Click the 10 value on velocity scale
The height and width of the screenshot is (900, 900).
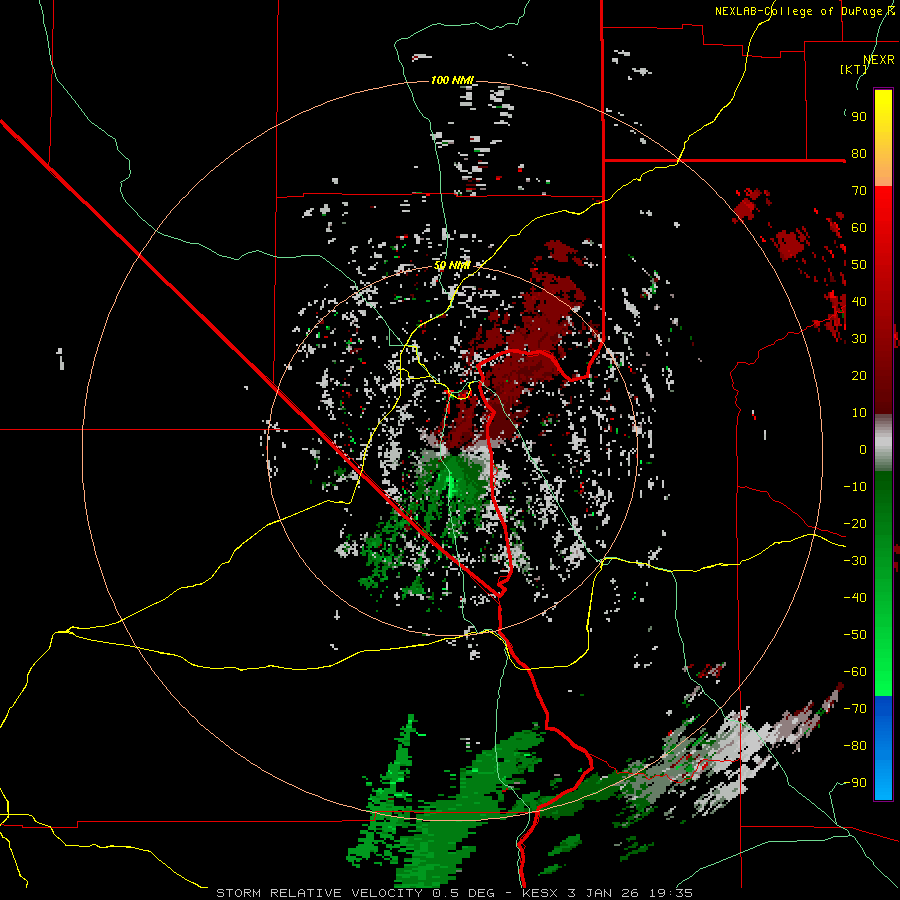point(859,413)
